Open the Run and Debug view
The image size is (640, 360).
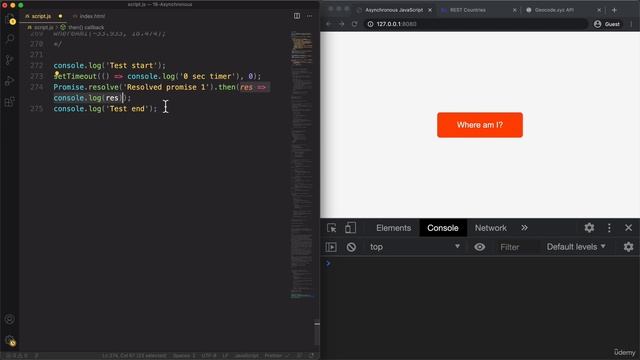click(10, 81)
